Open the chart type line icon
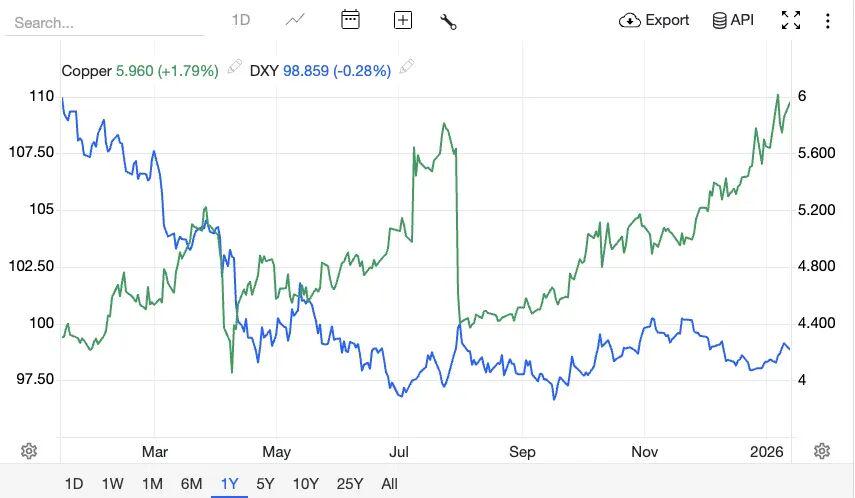 tap(295, 20)
